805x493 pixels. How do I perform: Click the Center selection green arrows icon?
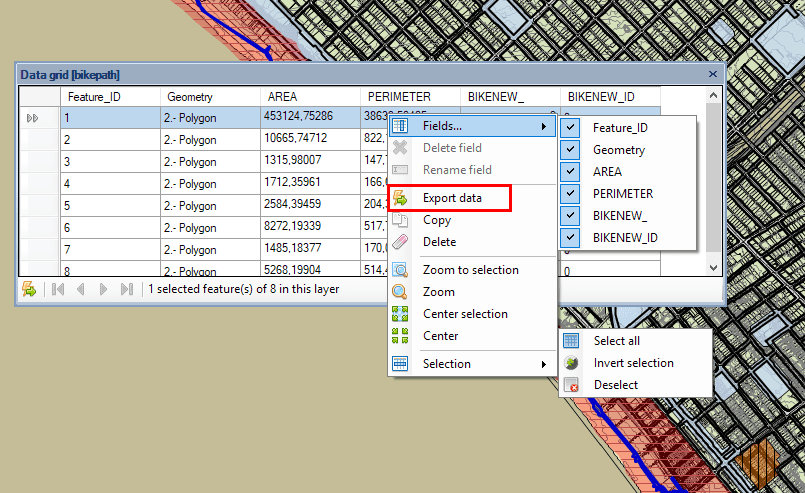tap(400, 314)
